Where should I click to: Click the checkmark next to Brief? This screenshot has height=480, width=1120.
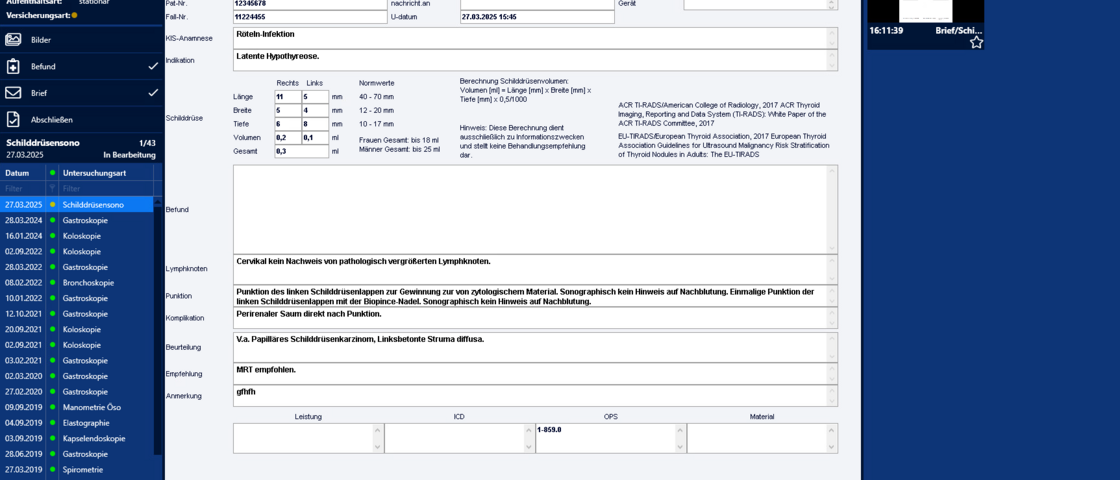(x=153, y=93)
